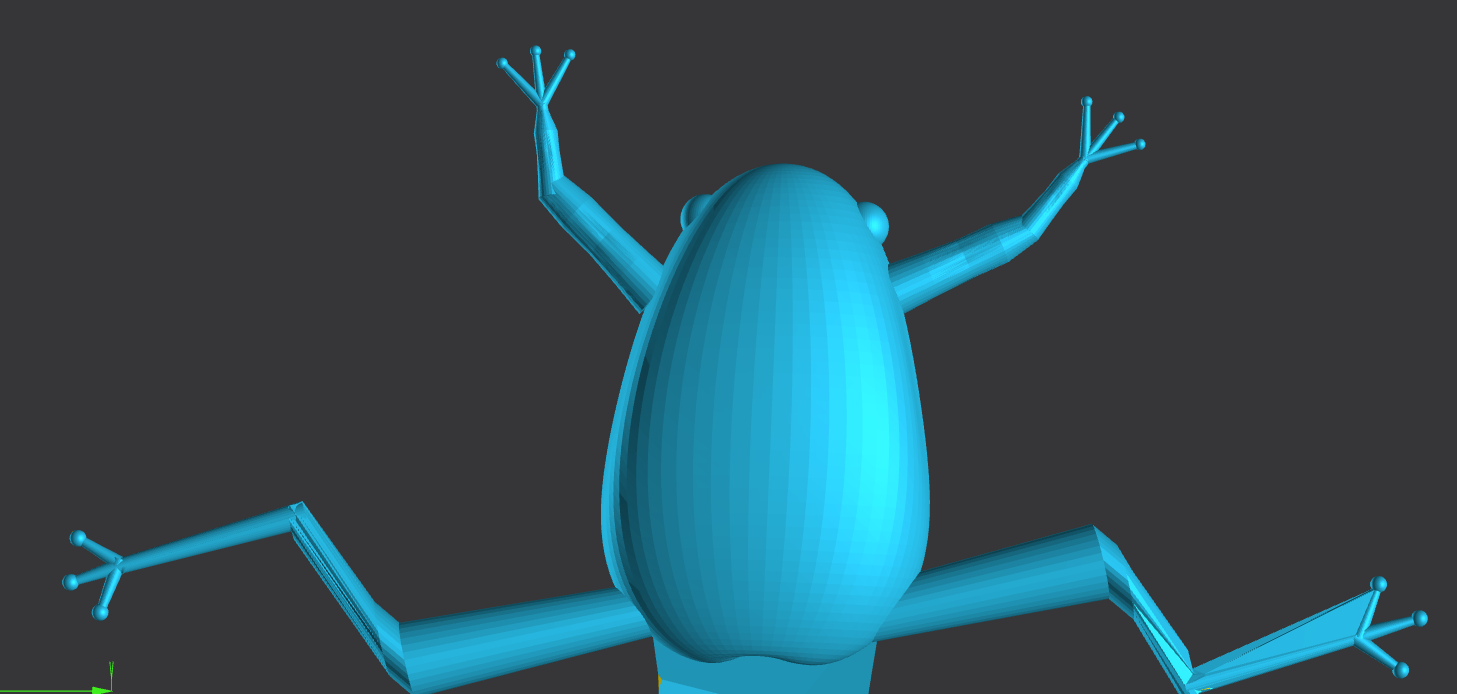The height and width of the screenshot is (694, 1457).
Task: Click the frog's left eye bump
Action: (694, 212)
